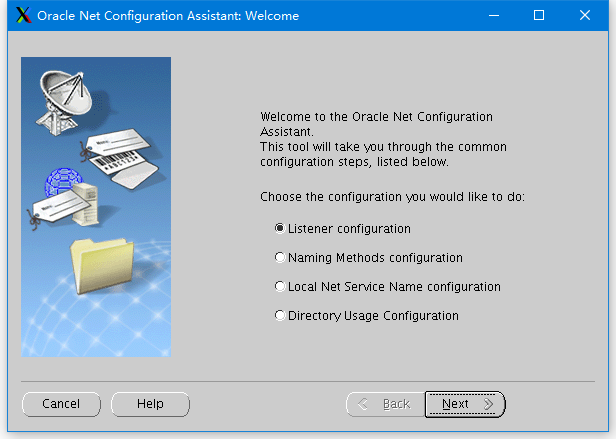616x439 pixels.
Task: Click the 'Oracle Net Configuration Assistant: Welcome' title
Action: tap(168, 16)
